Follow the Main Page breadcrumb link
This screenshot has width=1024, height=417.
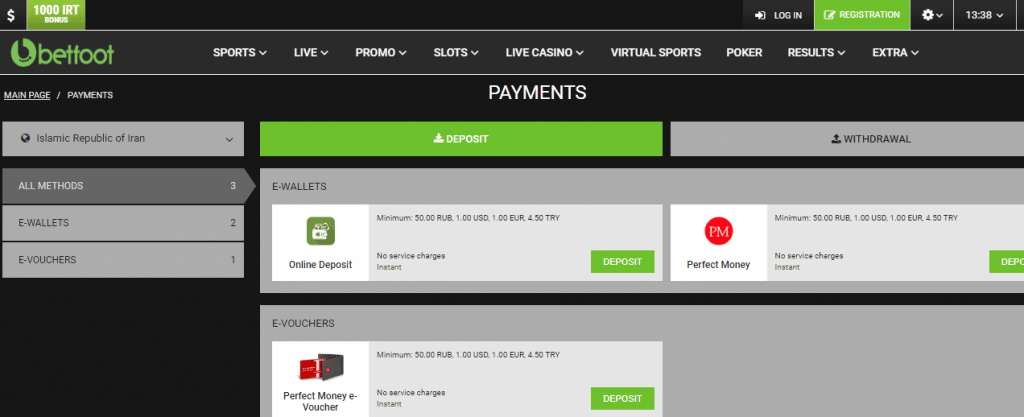(x=27, y=95)
